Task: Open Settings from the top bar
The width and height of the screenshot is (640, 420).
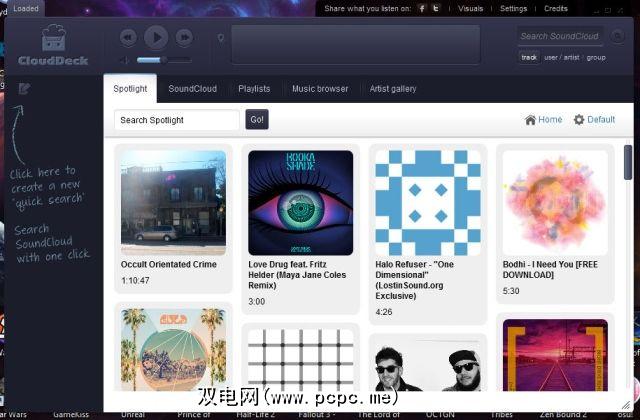Action: 513,9
